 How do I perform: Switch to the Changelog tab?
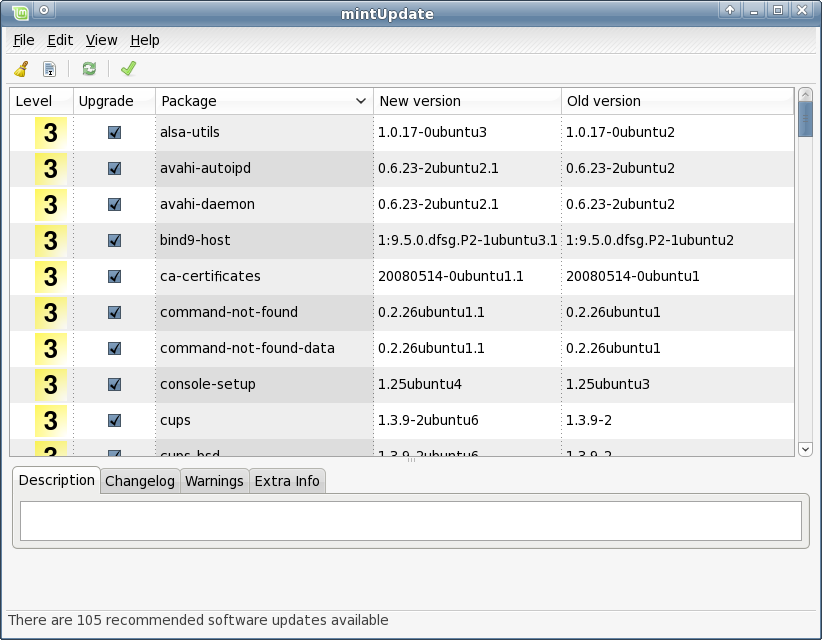click(x=139, y=481)
